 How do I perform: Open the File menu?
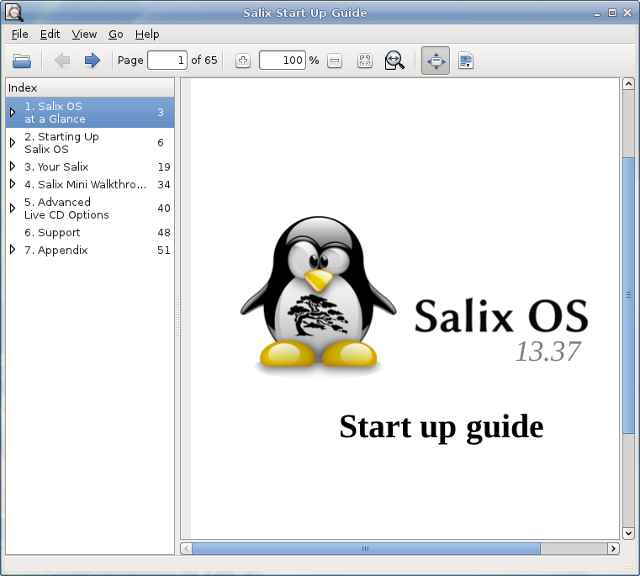(x=20, y=34)
